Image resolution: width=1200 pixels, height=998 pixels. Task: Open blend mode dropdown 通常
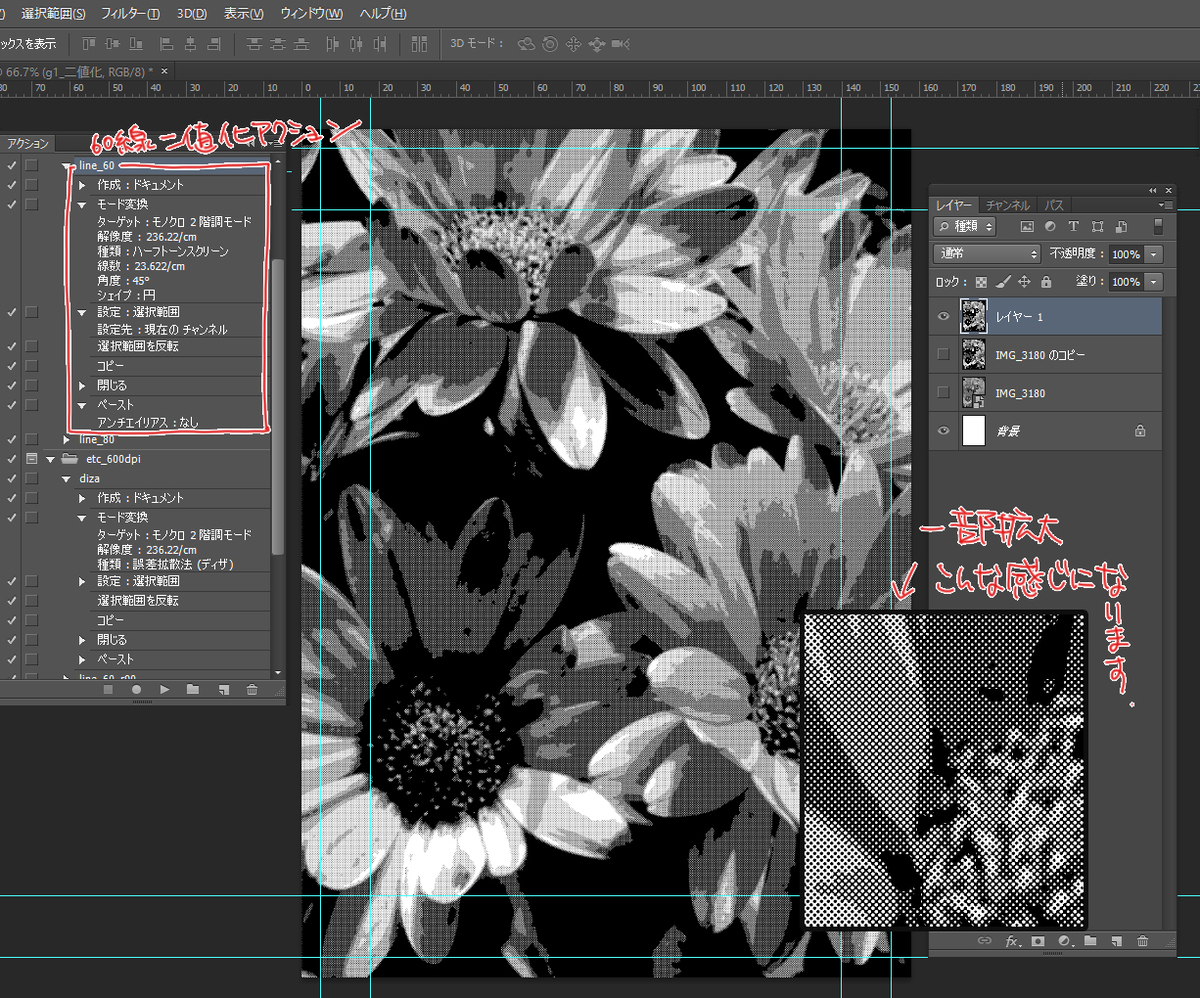tap(987, 254)
